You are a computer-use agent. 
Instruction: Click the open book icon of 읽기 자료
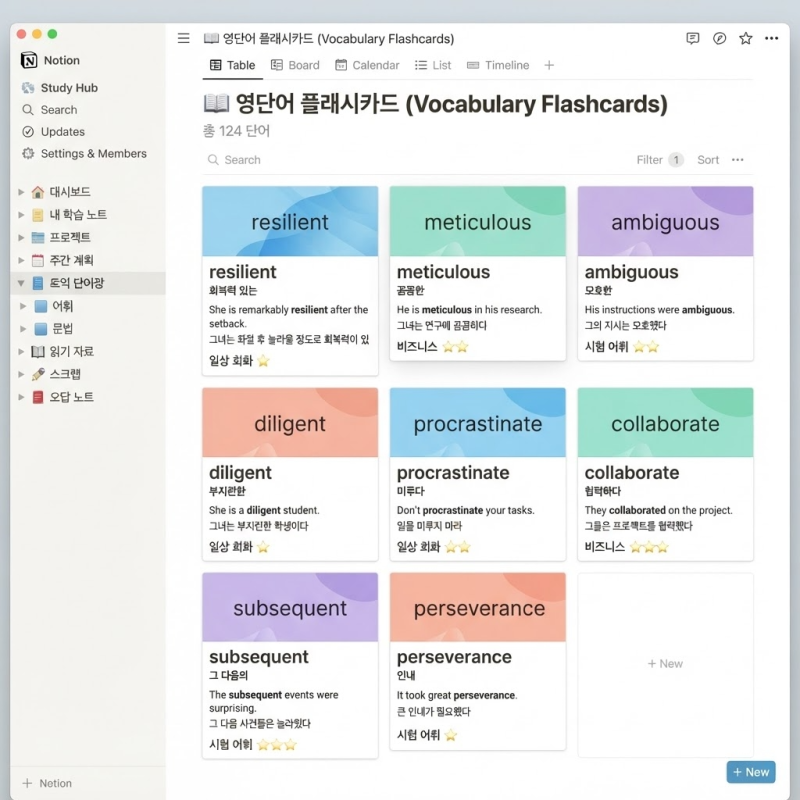coord(38,352)
